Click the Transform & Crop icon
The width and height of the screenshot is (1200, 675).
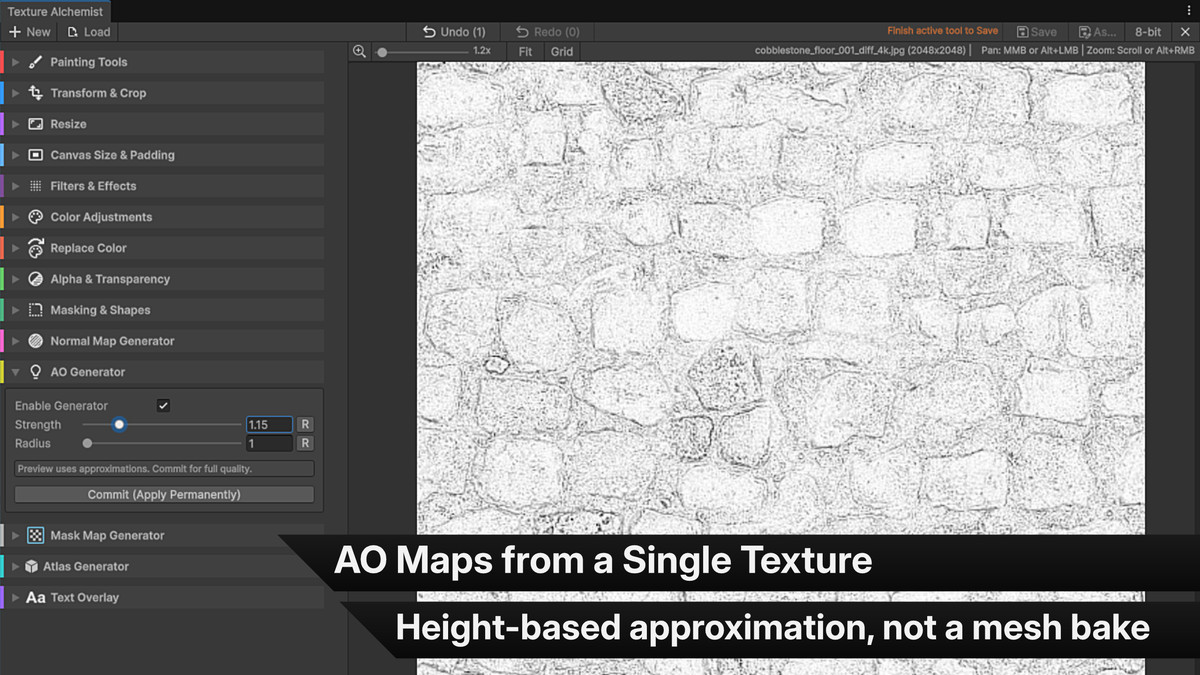click(36, 93)
